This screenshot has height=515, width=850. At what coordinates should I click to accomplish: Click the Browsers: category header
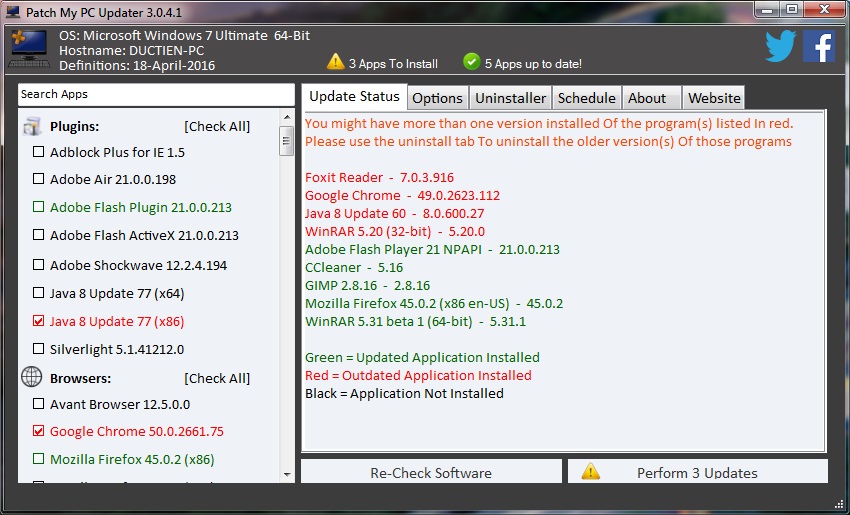[x=80, y=378]
